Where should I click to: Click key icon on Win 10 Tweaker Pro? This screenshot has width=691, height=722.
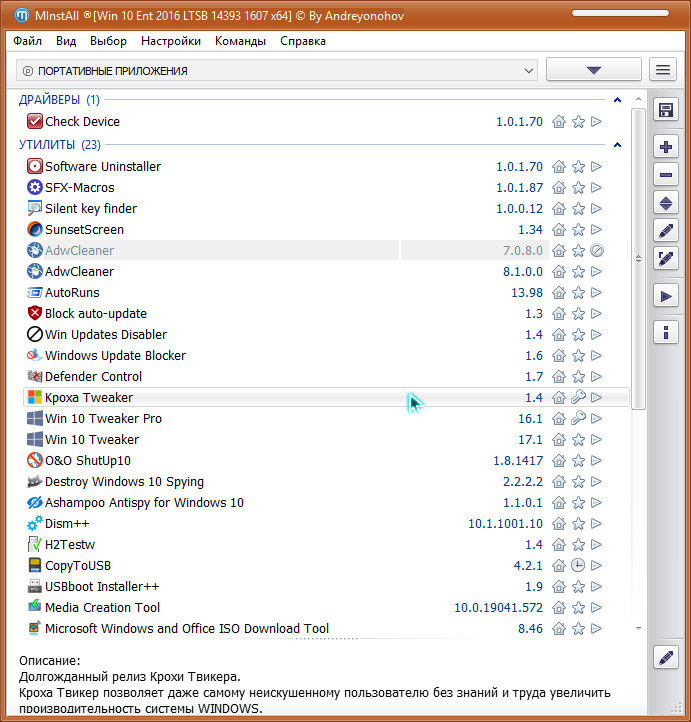pyautogui.click(x=578, y=419)
